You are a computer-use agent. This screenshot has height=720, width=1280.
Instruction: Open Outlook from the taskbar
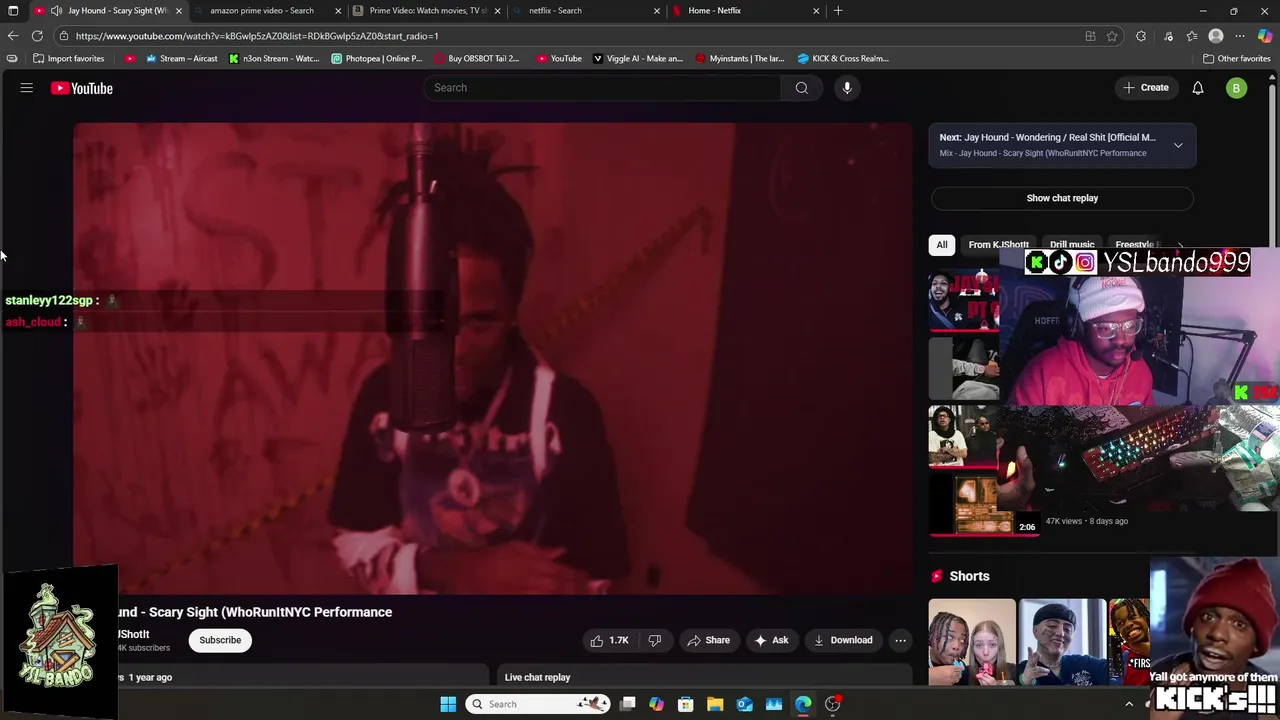click(745, 704)
